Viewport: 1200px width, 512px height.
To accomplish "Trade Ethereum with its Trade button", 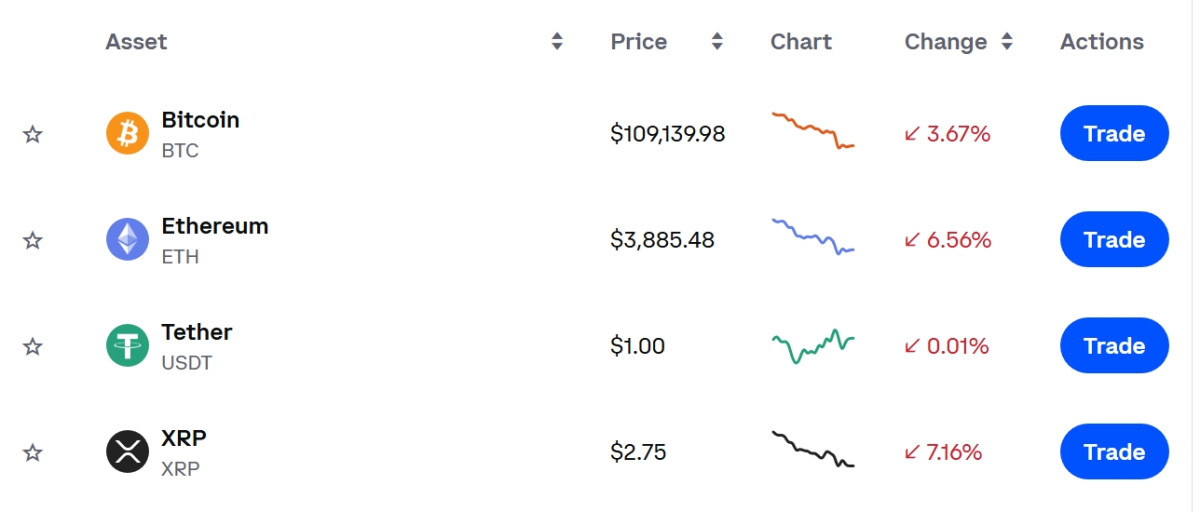I will click(x=1114, y=240).
